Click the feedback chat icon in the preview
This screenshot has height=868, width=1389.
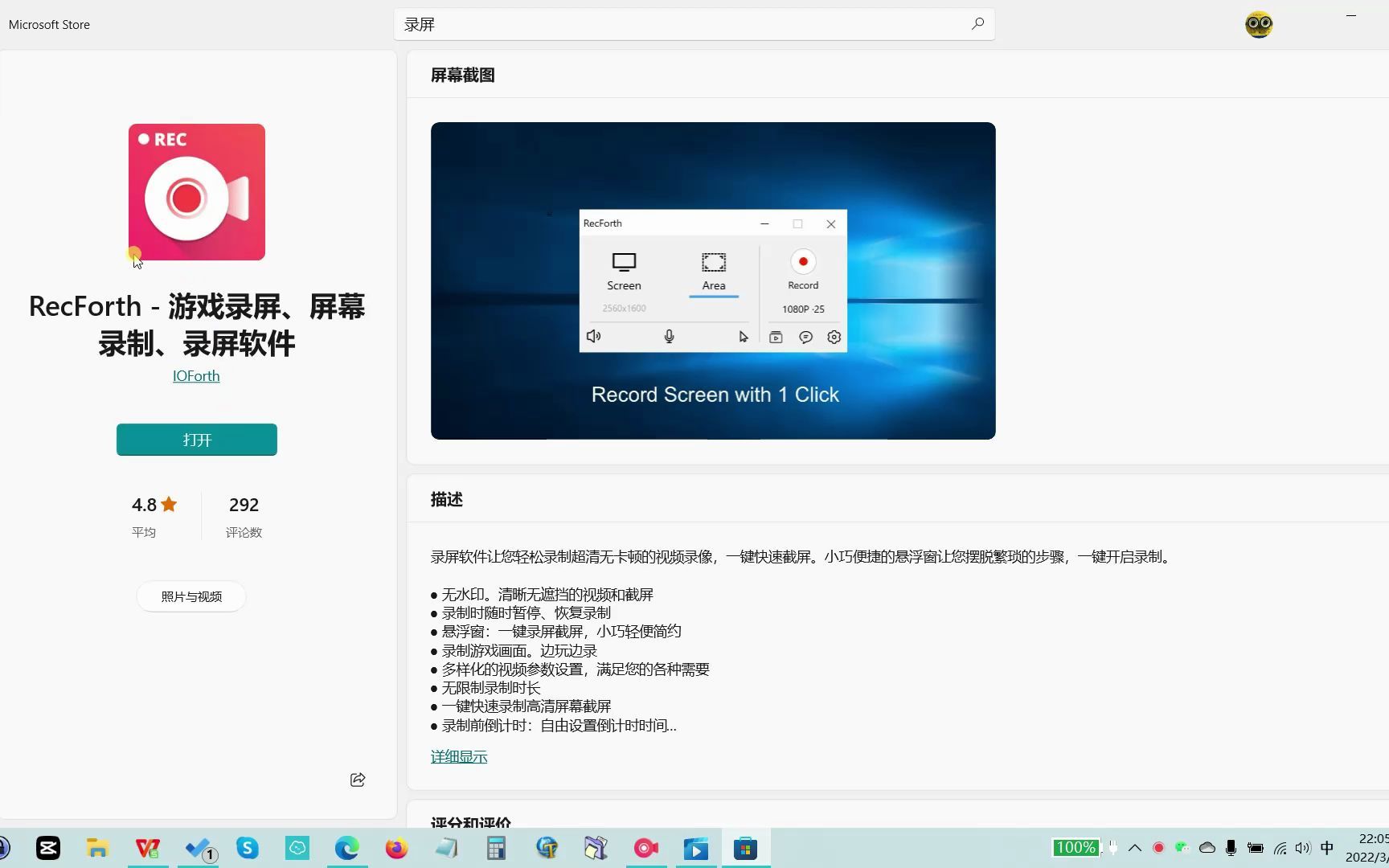coord(805,337)
